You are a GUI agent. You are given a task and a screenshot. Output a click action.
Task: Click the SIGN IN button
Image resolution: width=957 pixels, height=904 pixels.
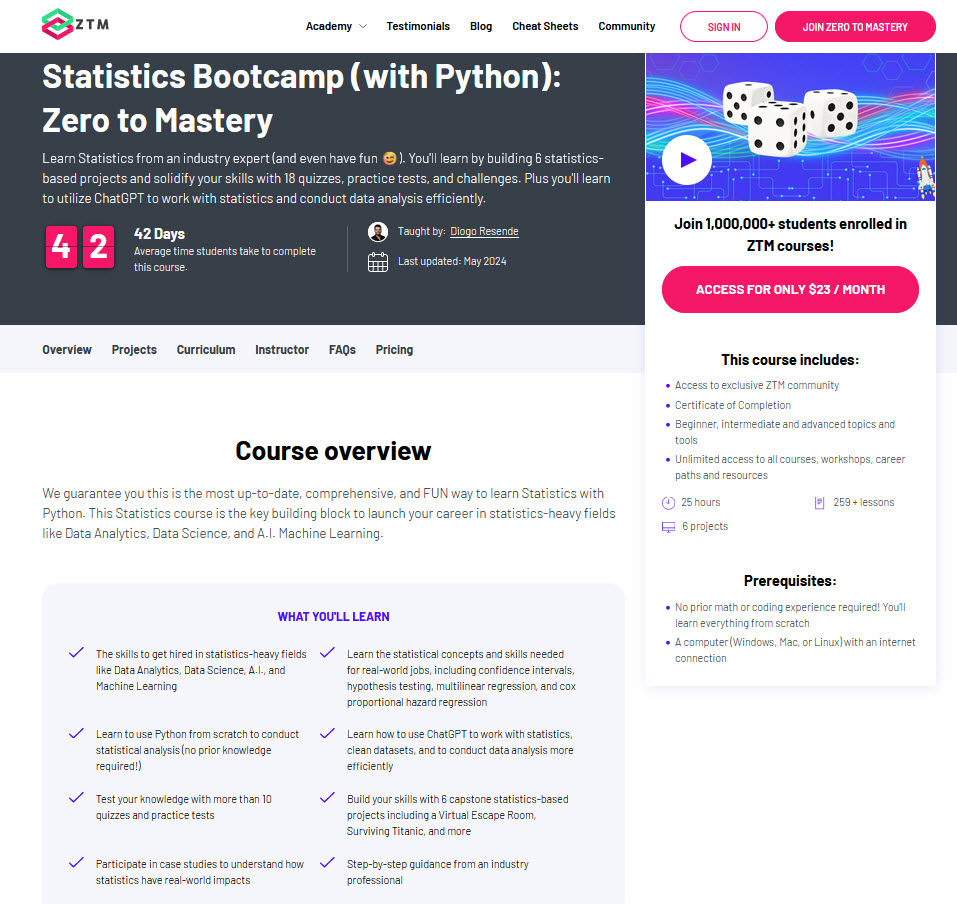pos(724,27)
